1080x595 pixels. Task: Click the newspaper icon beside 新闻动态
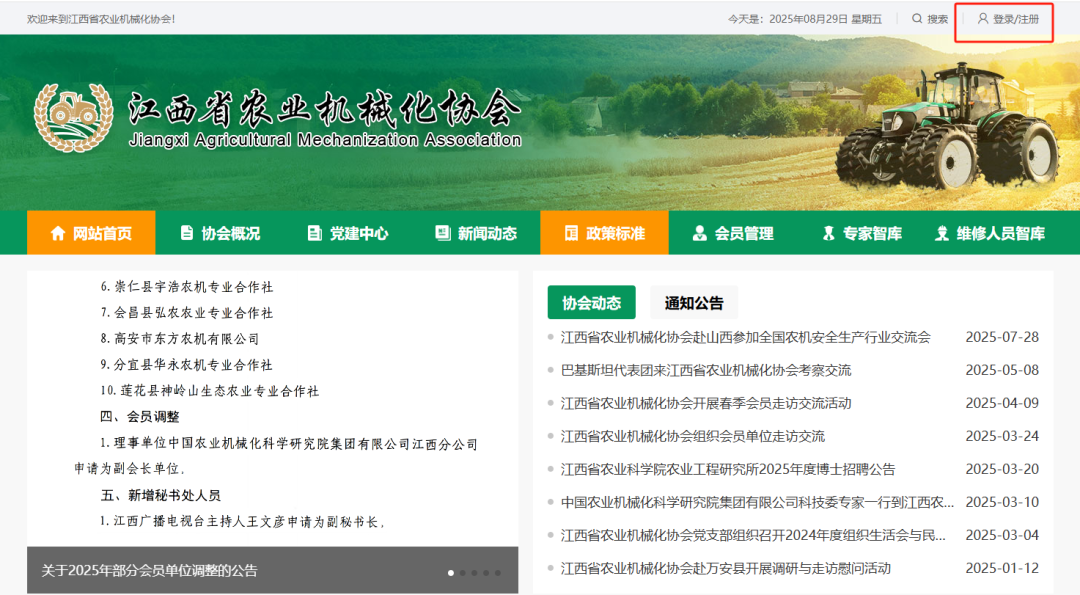(x=442, y=233)
